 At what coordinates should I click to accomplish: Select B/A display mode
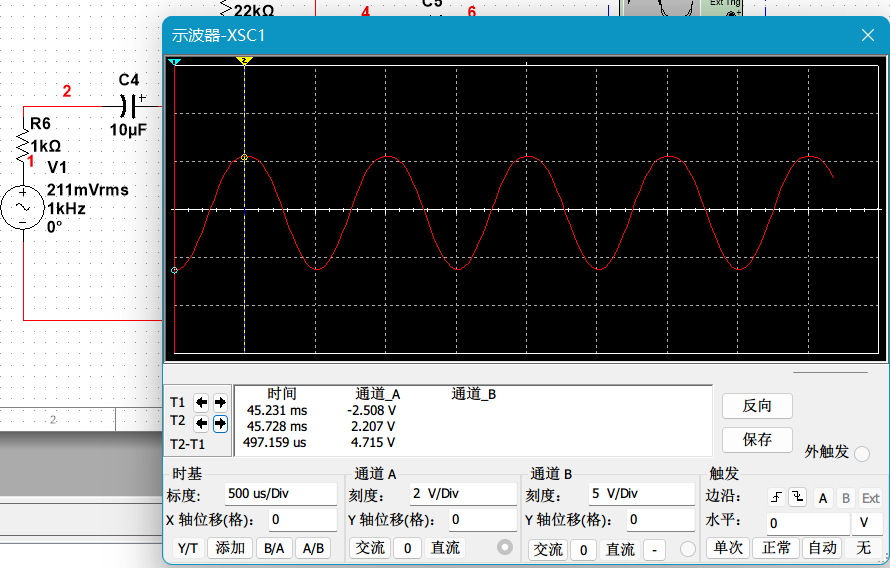(274, 548)
